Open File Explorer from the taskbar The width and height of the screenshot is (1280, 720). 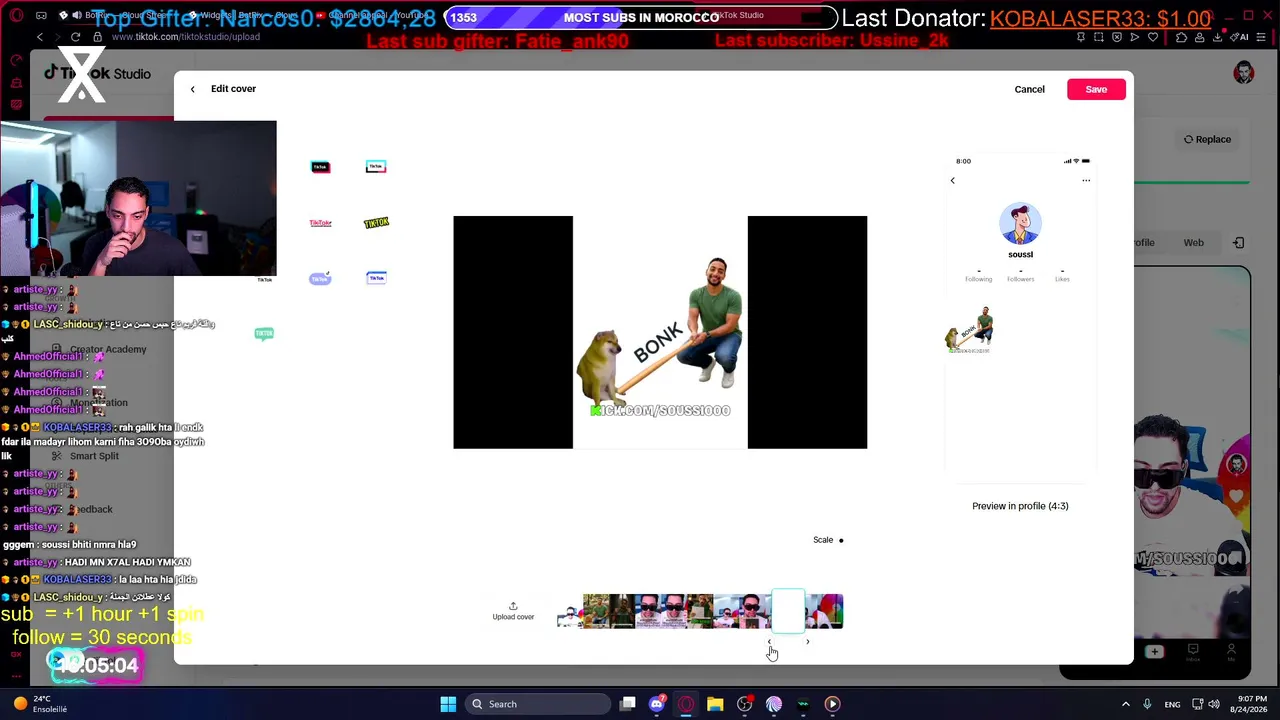[x=715, y=704]
